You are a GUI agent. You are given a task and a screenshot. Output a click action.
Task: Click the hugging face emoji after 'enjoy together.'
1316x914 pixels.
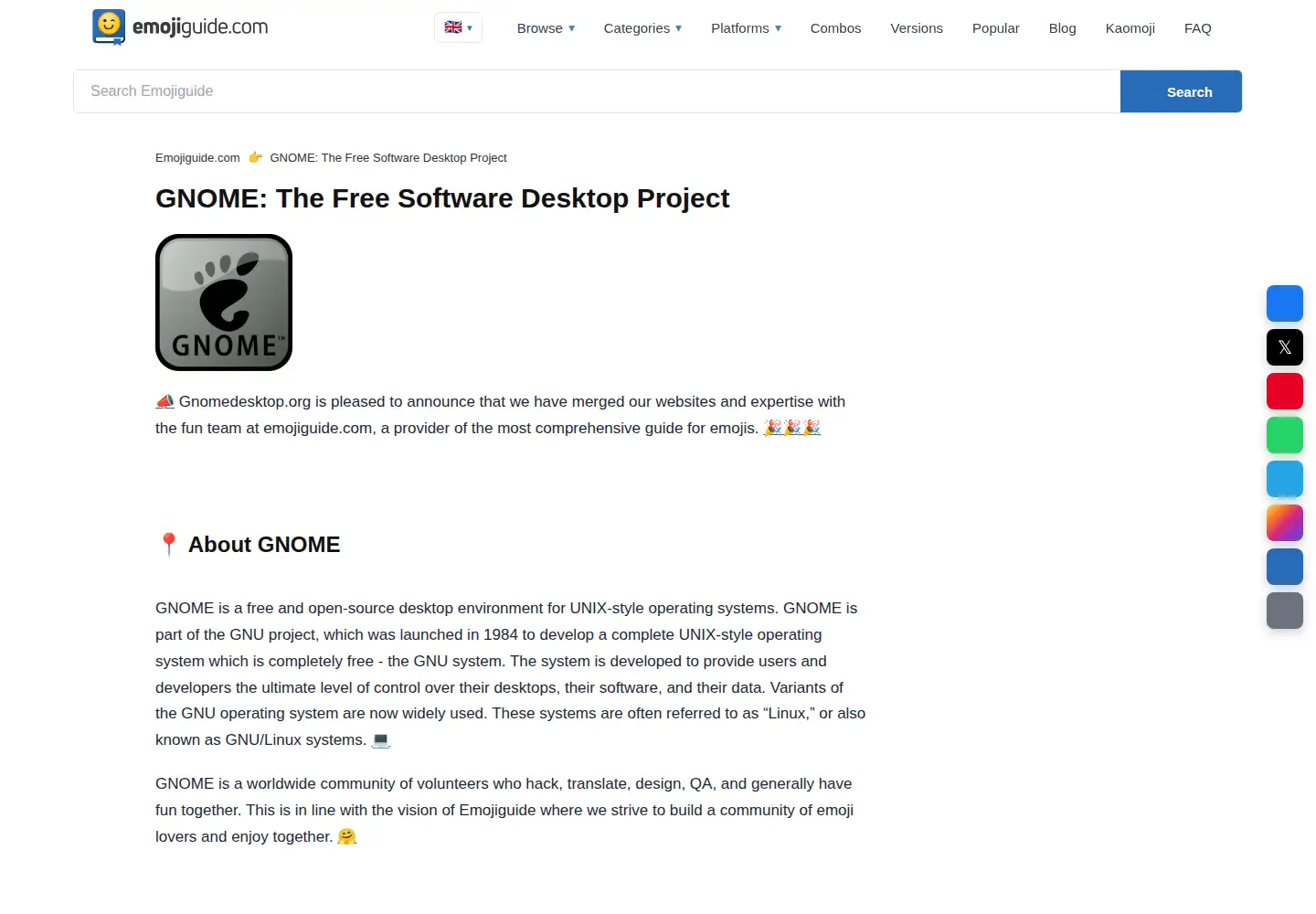click(x=347, y=836)
